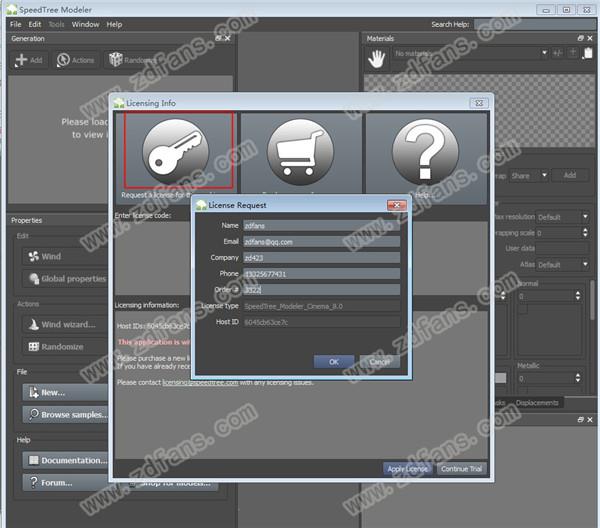Click the License Type field value
This screenshot has height=528, width=600.
pos(321,306)
